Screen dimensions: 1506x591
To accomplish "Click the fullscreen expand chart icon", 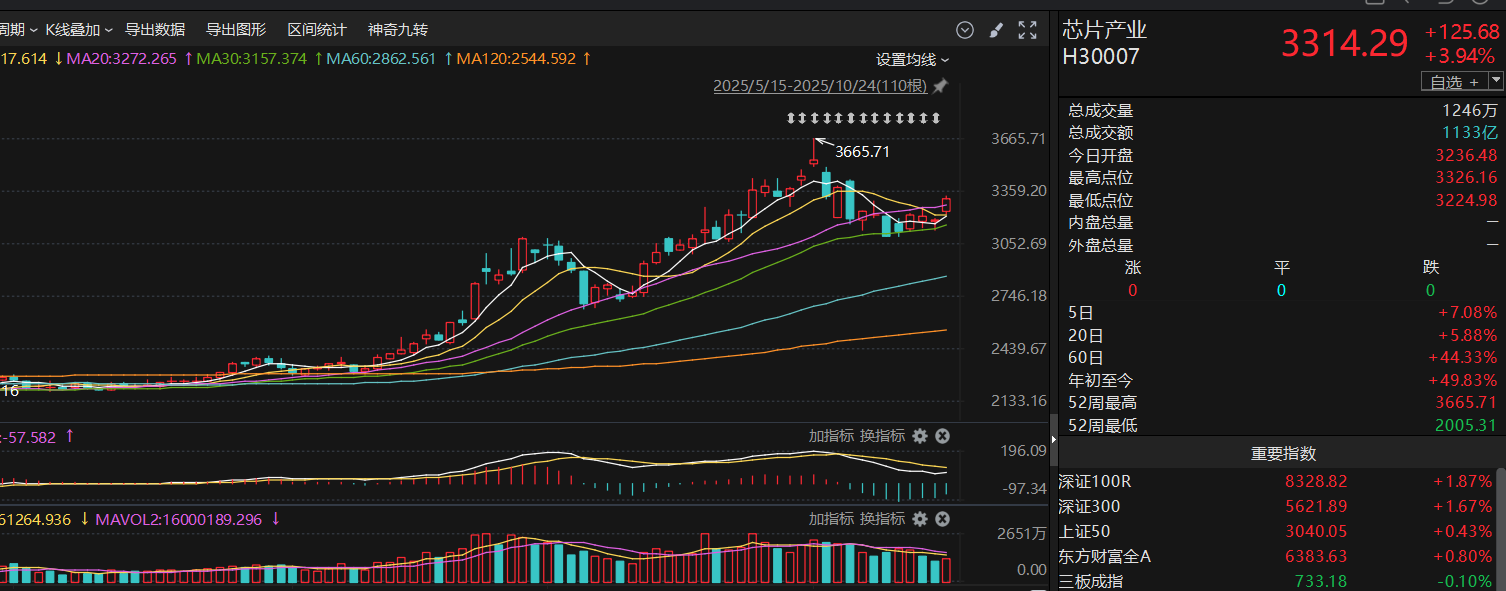I will tap(1027, 30).
